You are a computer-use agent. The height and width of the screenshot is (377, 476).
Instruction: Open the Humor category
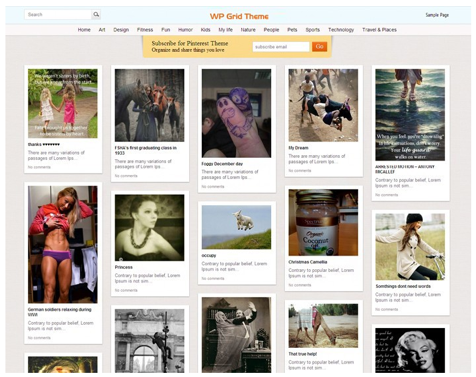click(185, 30)
